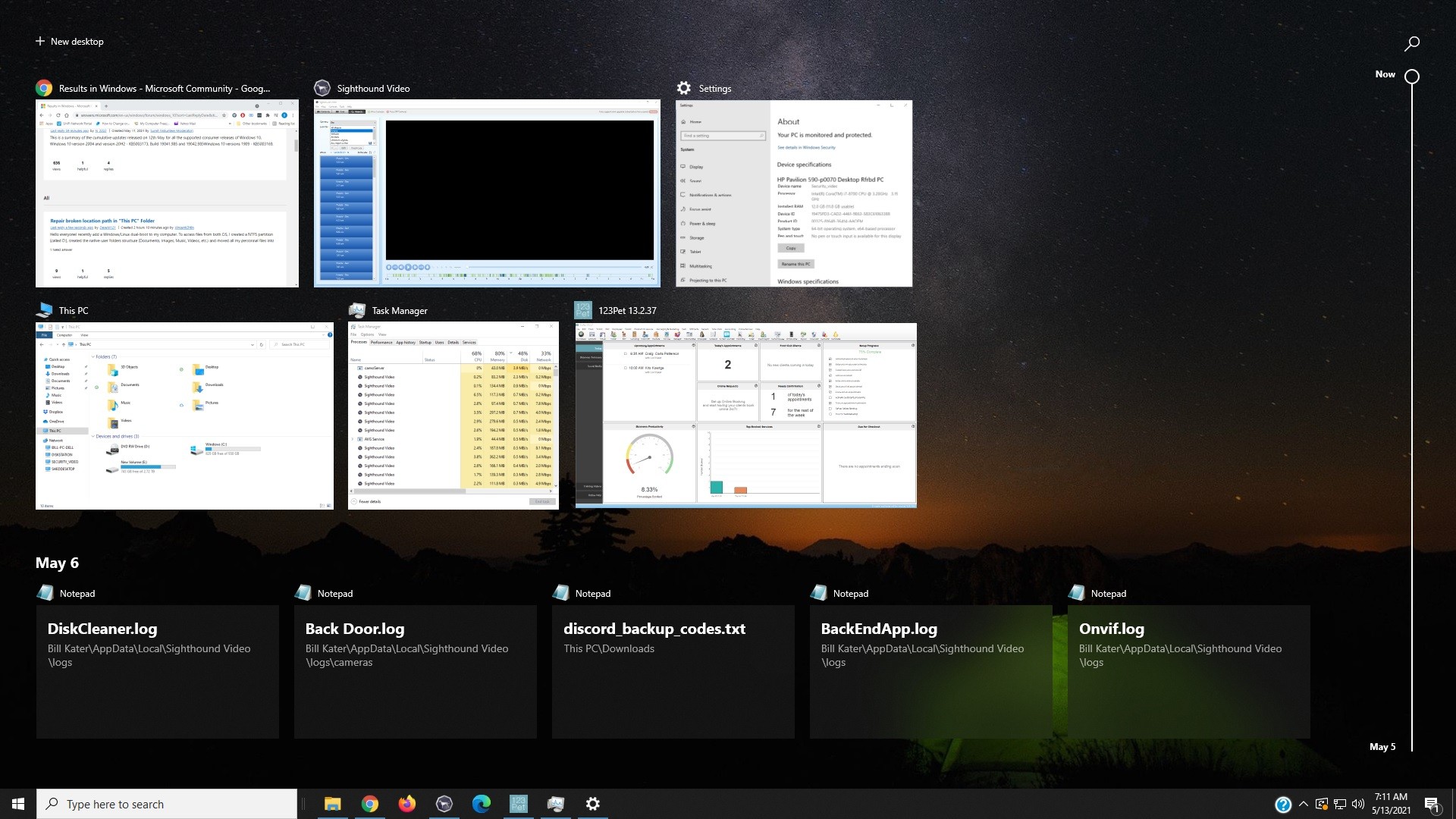Open the Settings window thumbnail
The image size is (1456, 819).
(x=793, y=193)
